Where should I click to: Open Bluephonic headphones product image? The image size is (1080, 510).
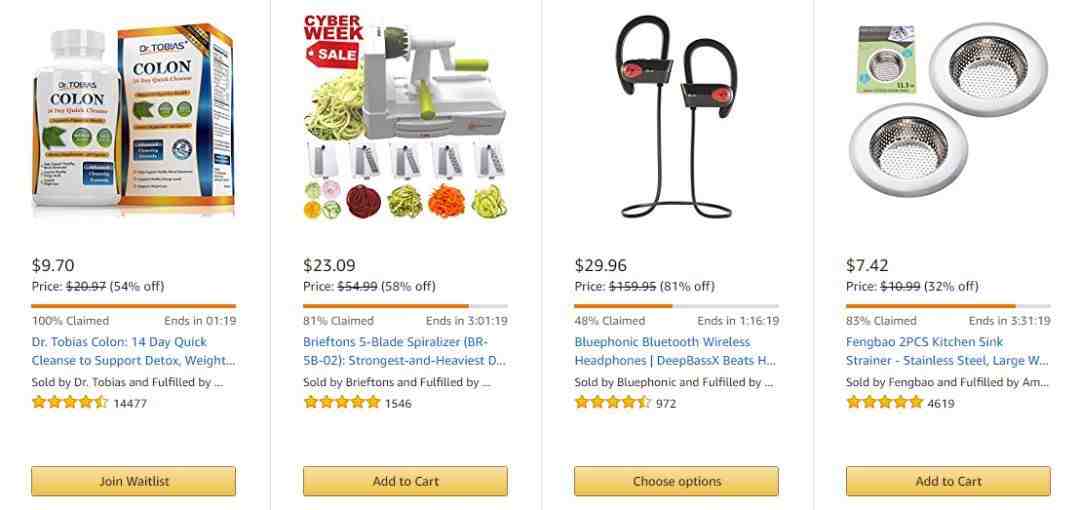click(676, 117)
